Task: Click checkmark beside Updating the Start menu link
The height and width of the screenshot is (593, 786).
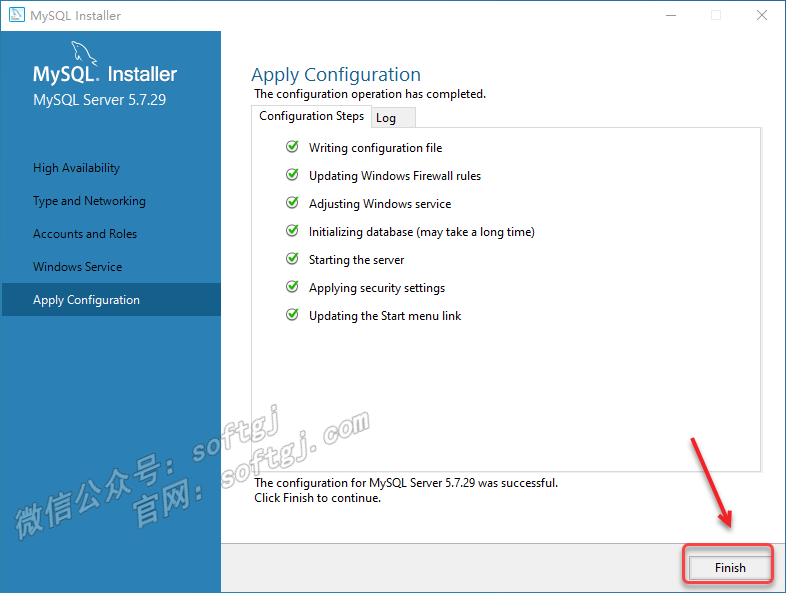Action: [x=292, y=315]
